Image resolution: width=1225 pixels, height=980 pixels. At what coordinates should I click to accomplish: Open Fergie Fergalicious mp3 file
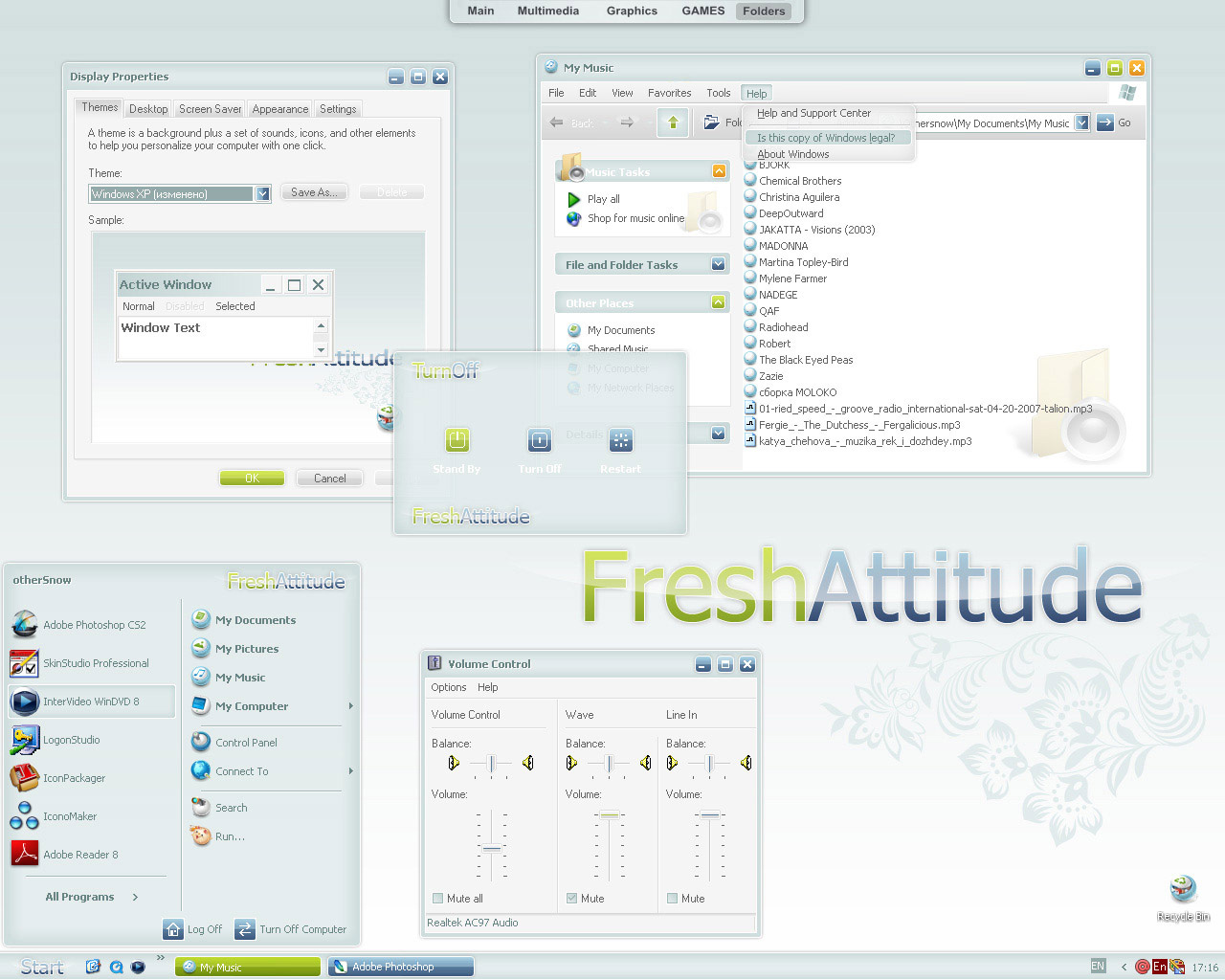pyautogui.click(x=852, y=425)
